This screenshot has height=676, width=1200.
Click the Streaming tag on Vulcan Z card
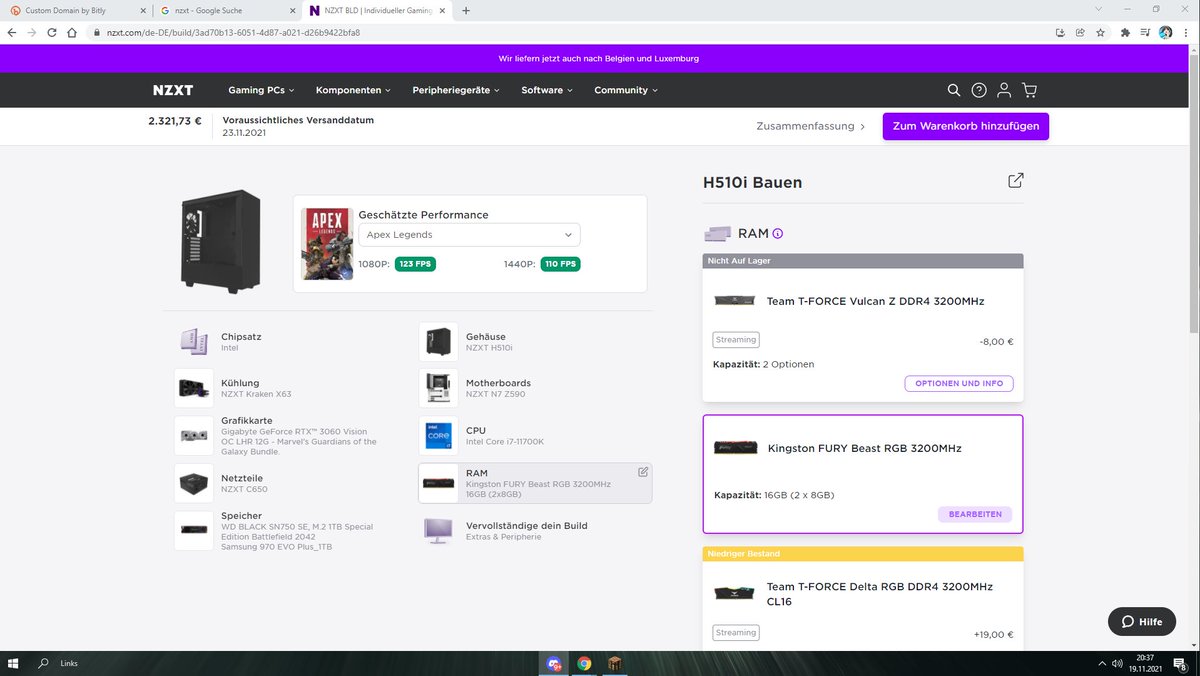[736, 340]
